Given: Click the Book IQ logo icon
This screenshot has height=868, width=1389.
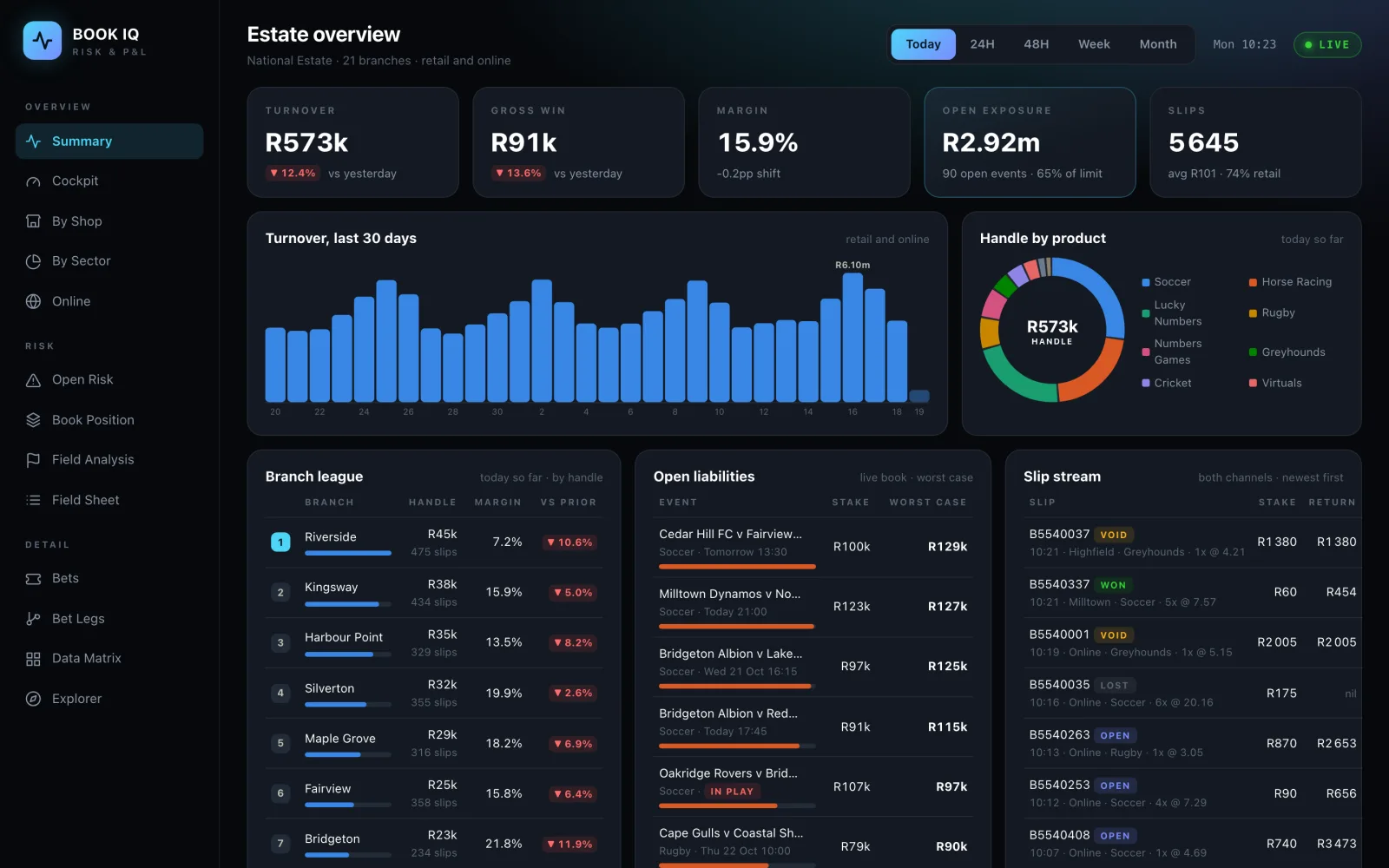Looking at the screenshot, I should pos(42,41).
